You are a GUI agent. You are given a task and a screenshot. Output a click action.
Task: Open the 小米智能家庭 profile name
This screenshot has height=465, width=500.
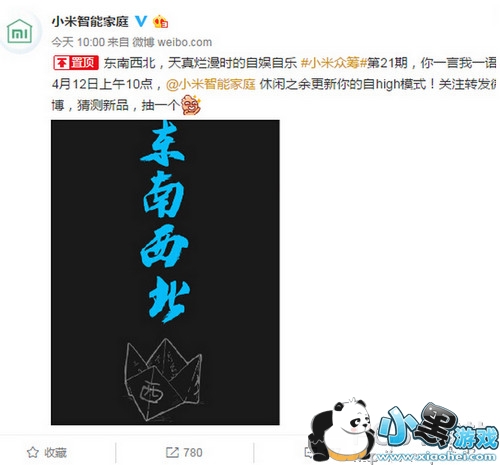click(90, 22)
